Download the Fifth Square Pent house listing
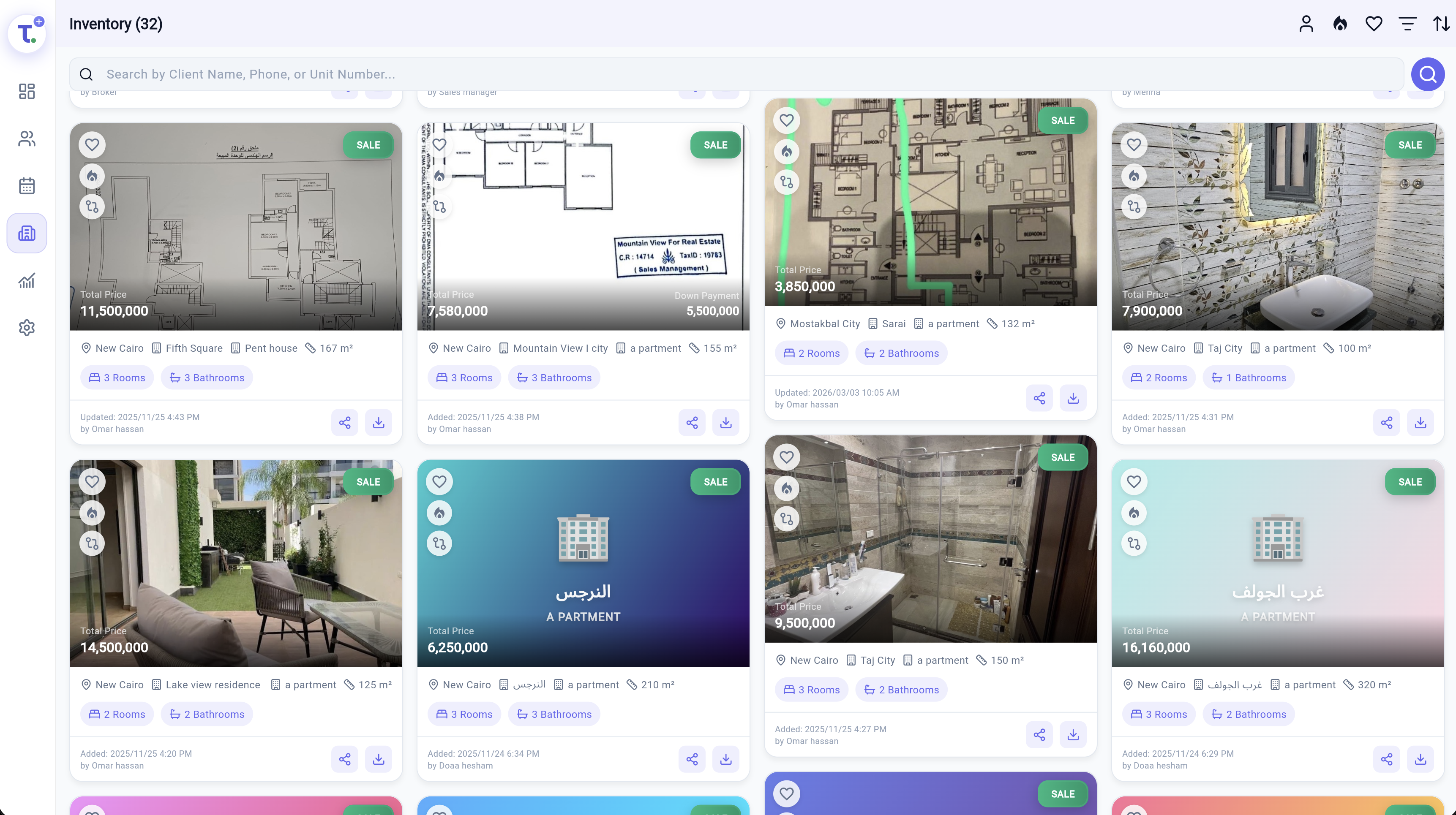The image size is (1456, 815). coord(379,422)
